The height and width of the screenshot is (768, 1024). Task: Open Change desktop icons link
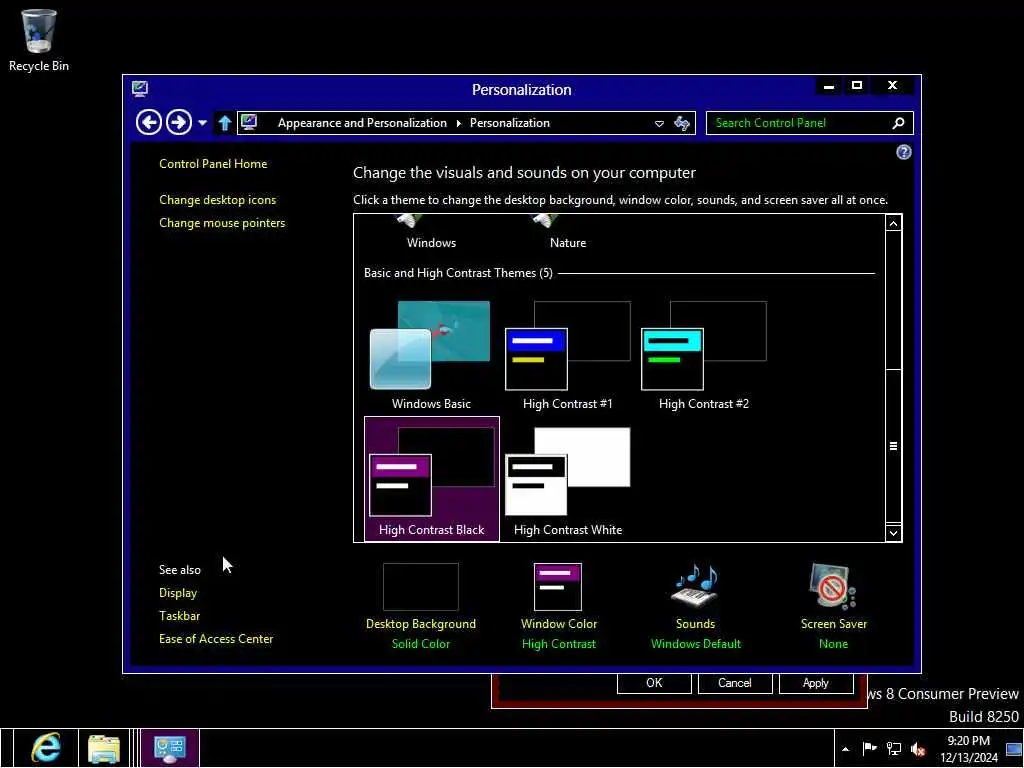[x=217, y=200]
